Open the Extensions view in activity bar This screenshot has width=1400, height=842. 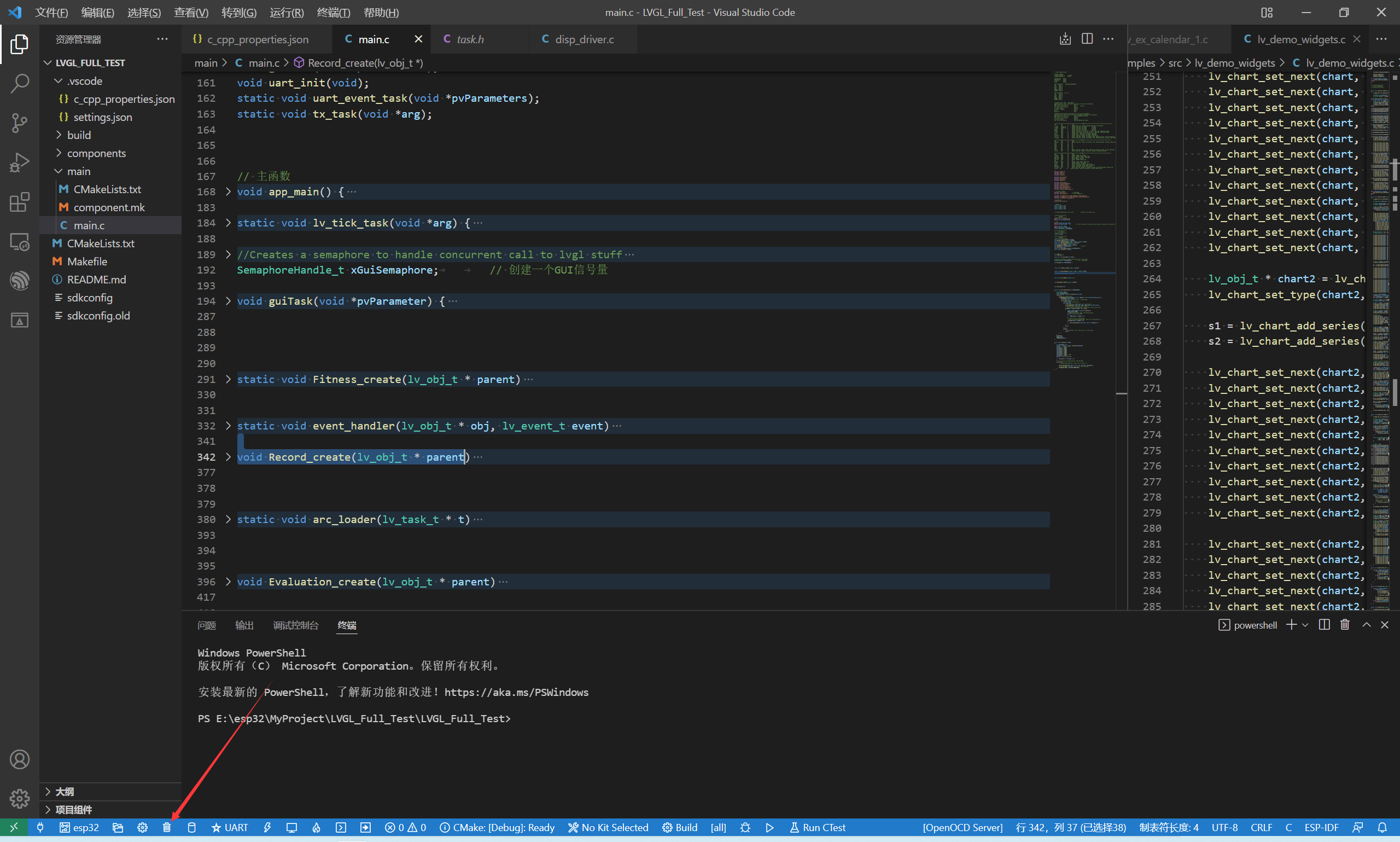click(x=19, y=202)
